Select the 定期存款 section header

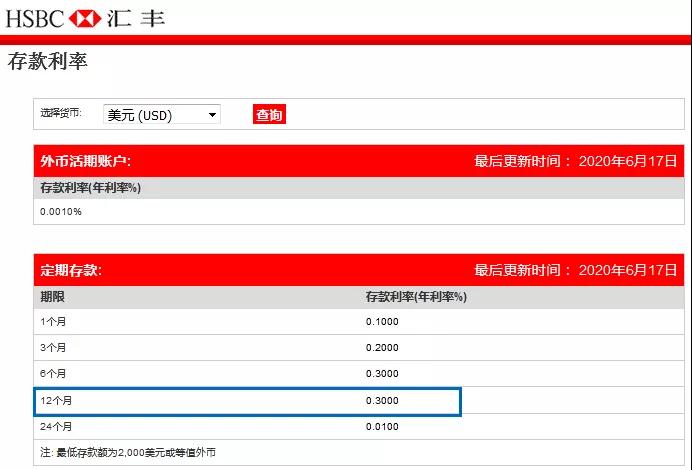[71, 270]
